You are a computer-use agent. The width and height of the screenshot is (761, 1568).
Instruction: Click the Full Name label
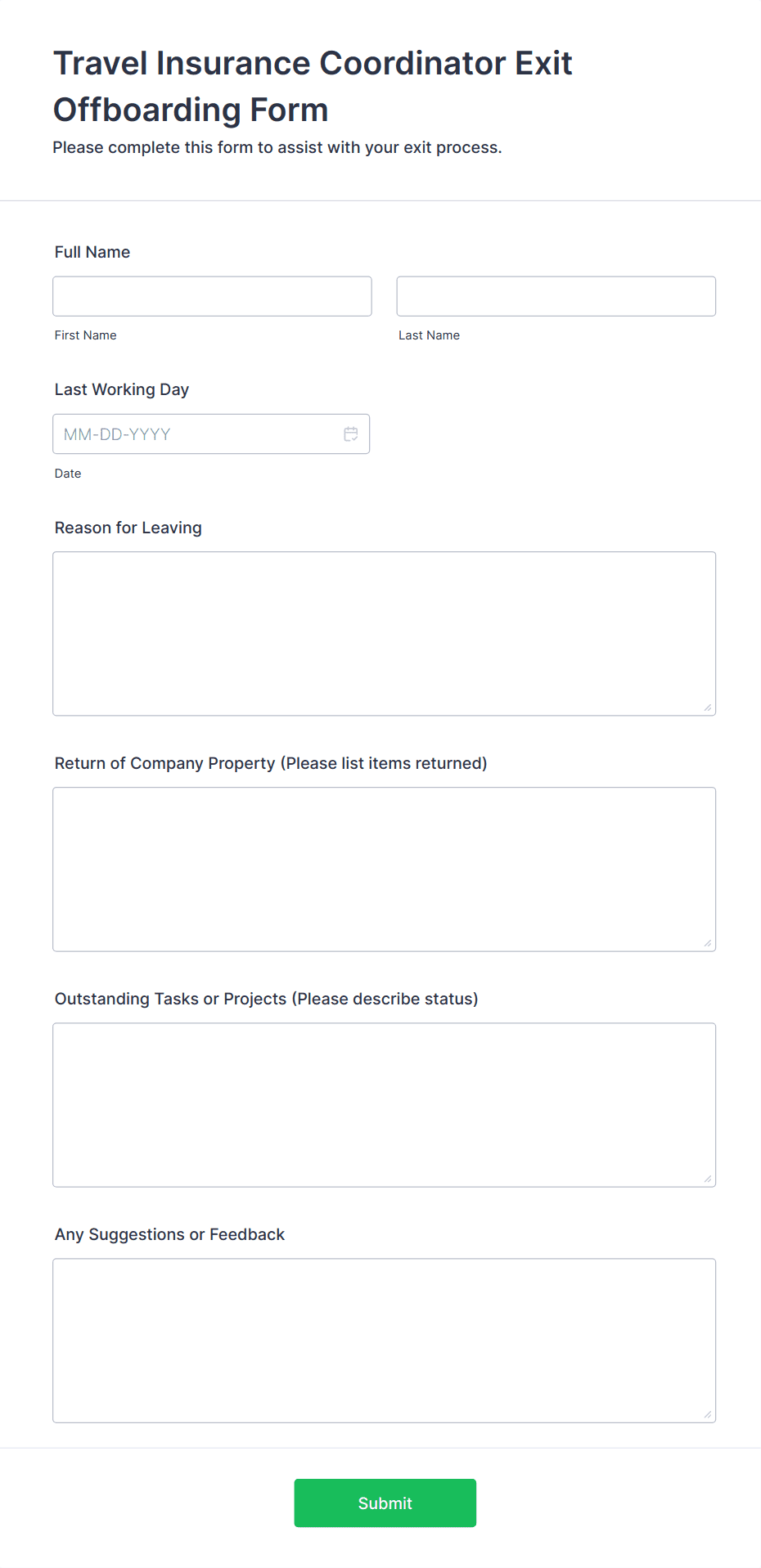pyautogui.click(x=92, y=252)
